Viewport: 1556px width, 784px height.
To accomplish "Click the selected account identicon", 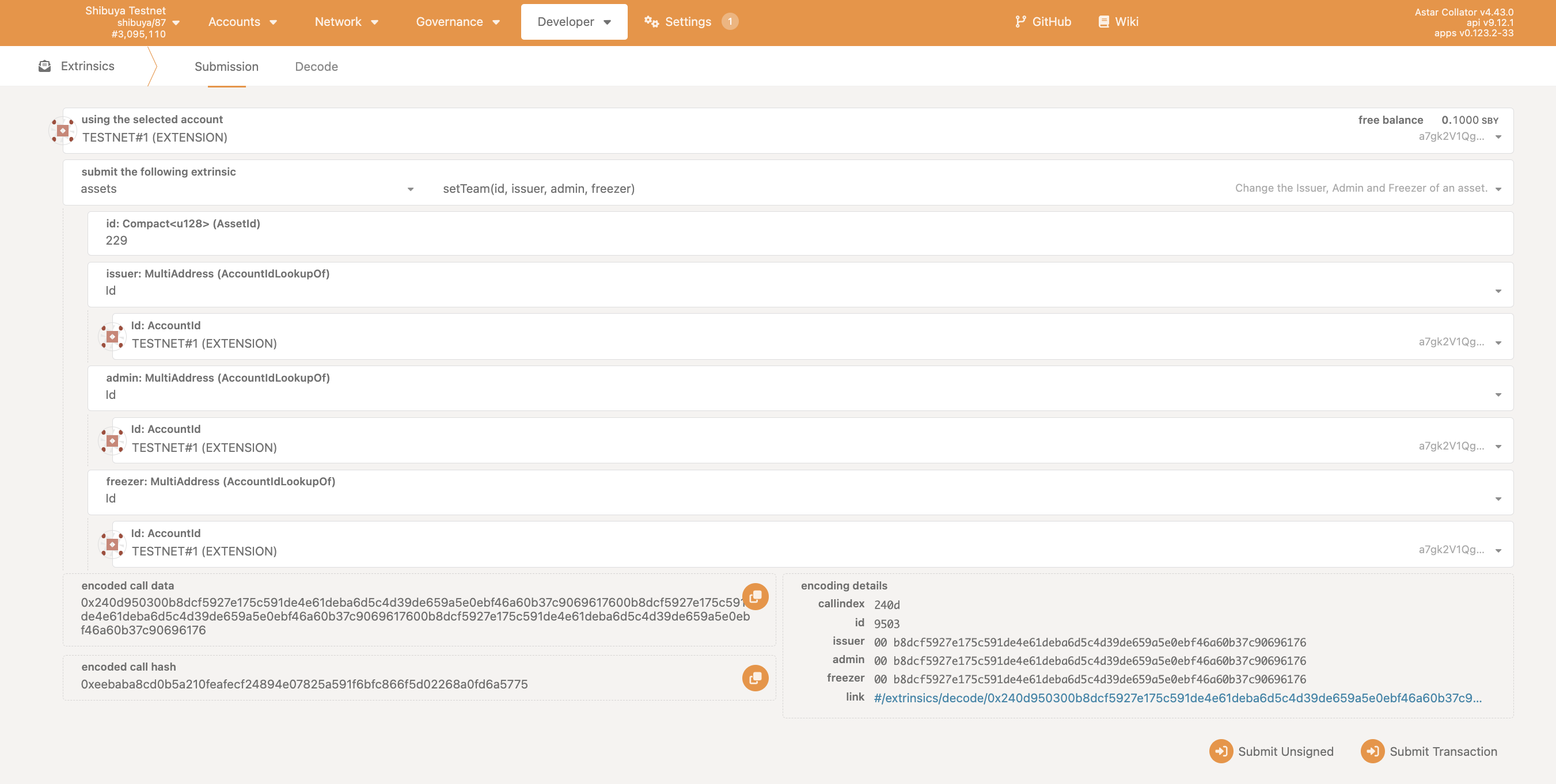I will (62, 131).
